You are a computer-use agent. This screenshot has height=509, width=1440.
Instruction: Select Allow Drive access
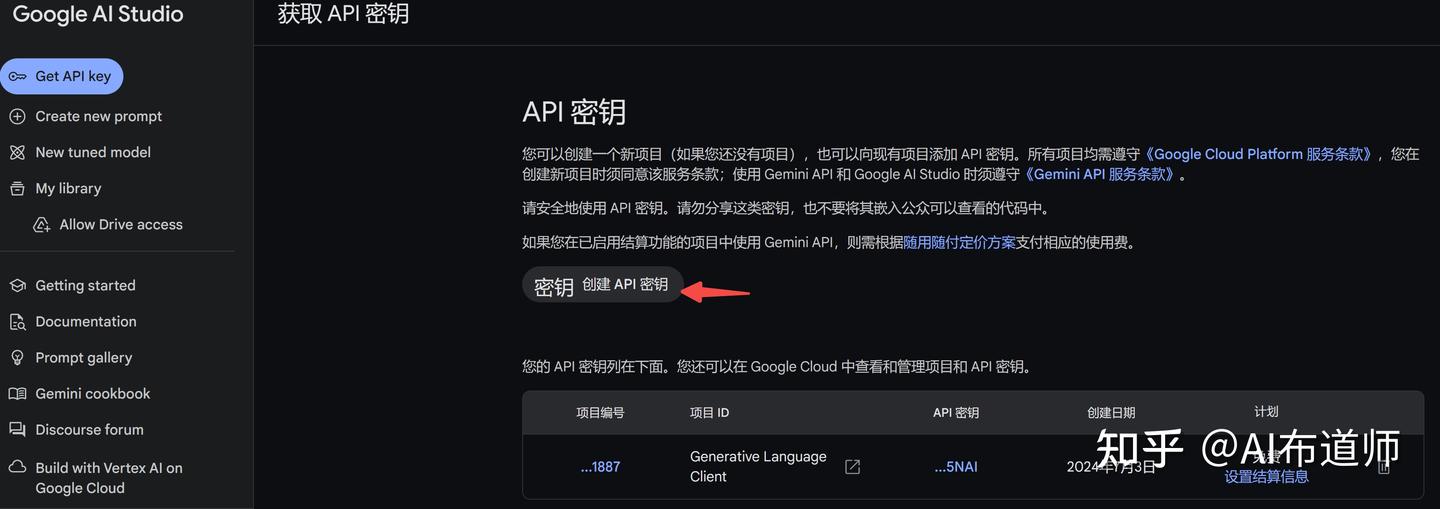(x=121, y=224)
